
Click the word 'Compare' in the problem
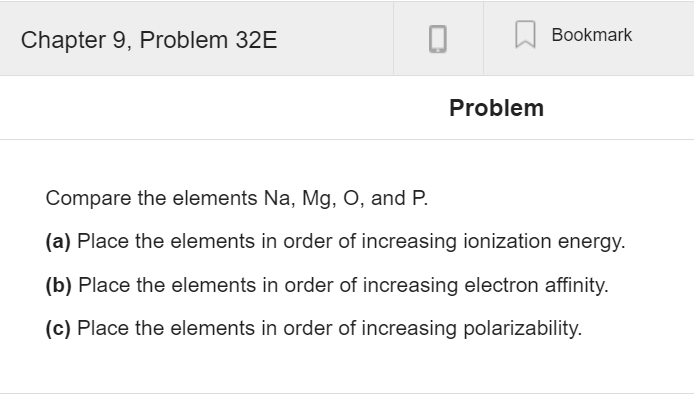coord(88,198)
